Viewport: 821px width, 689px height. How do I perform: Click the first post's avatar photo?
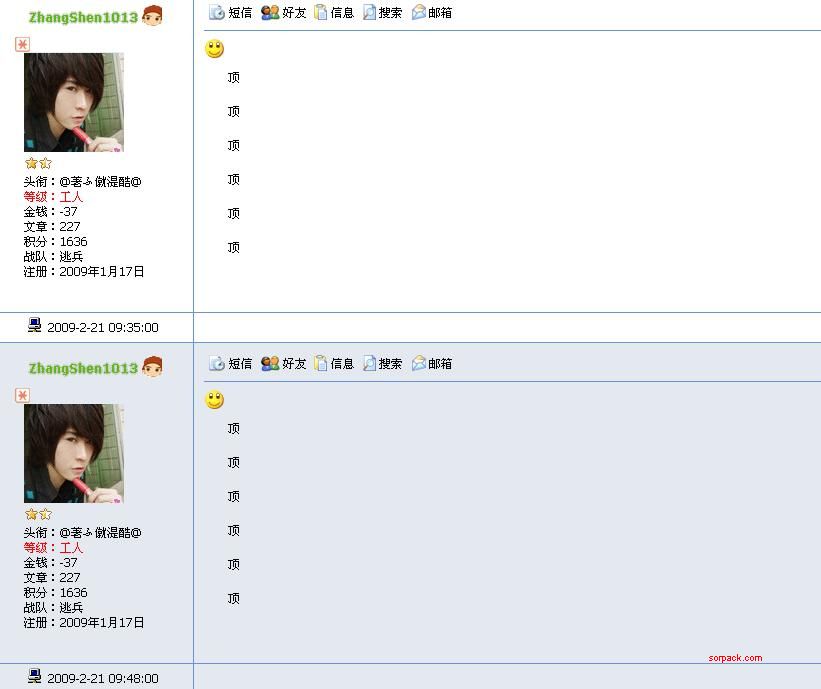pyautogui.click(x=74, y=102)
